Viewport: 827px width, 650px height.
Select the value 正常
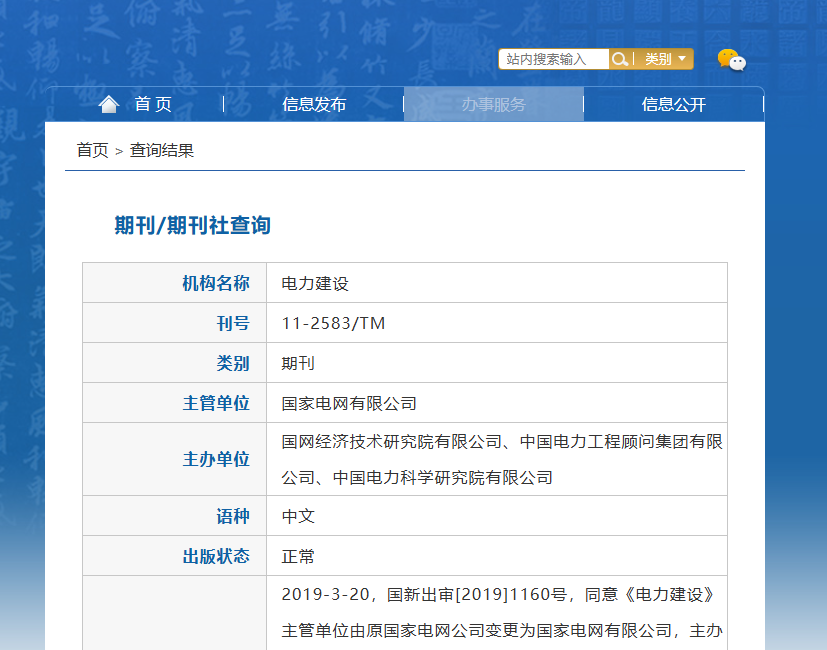(298, 556)
